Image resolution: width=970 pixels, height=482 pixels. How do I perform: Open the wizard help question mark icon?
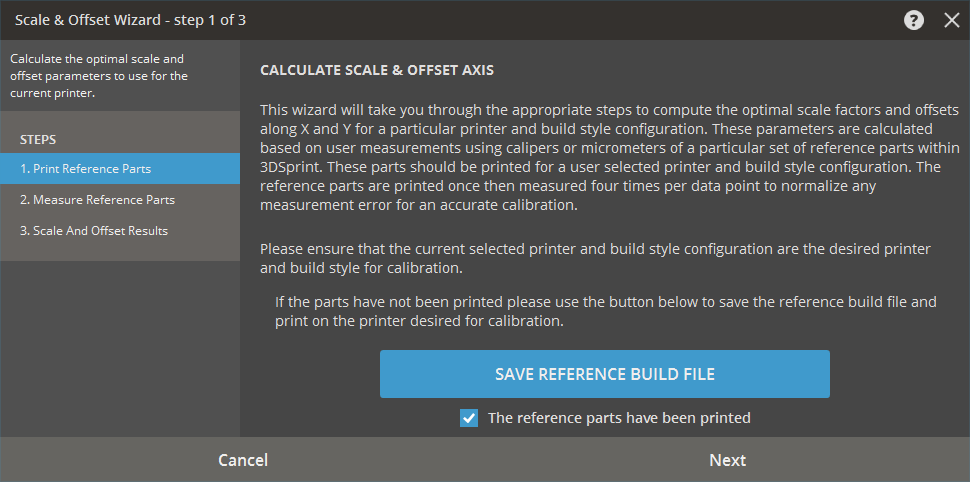tap(914, 20)
